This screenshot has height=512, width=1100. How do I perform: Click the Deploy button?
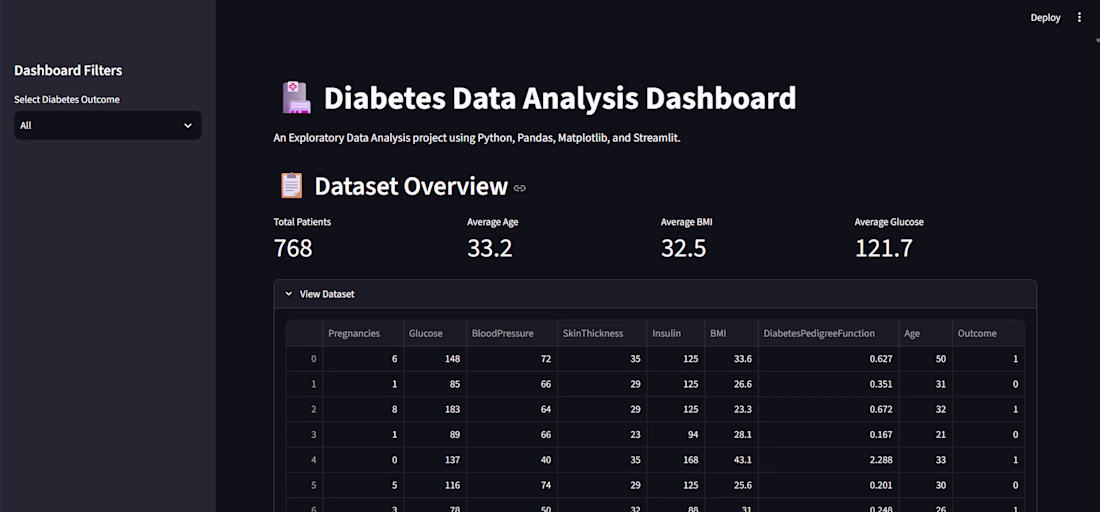click(x=1045, y=18)
